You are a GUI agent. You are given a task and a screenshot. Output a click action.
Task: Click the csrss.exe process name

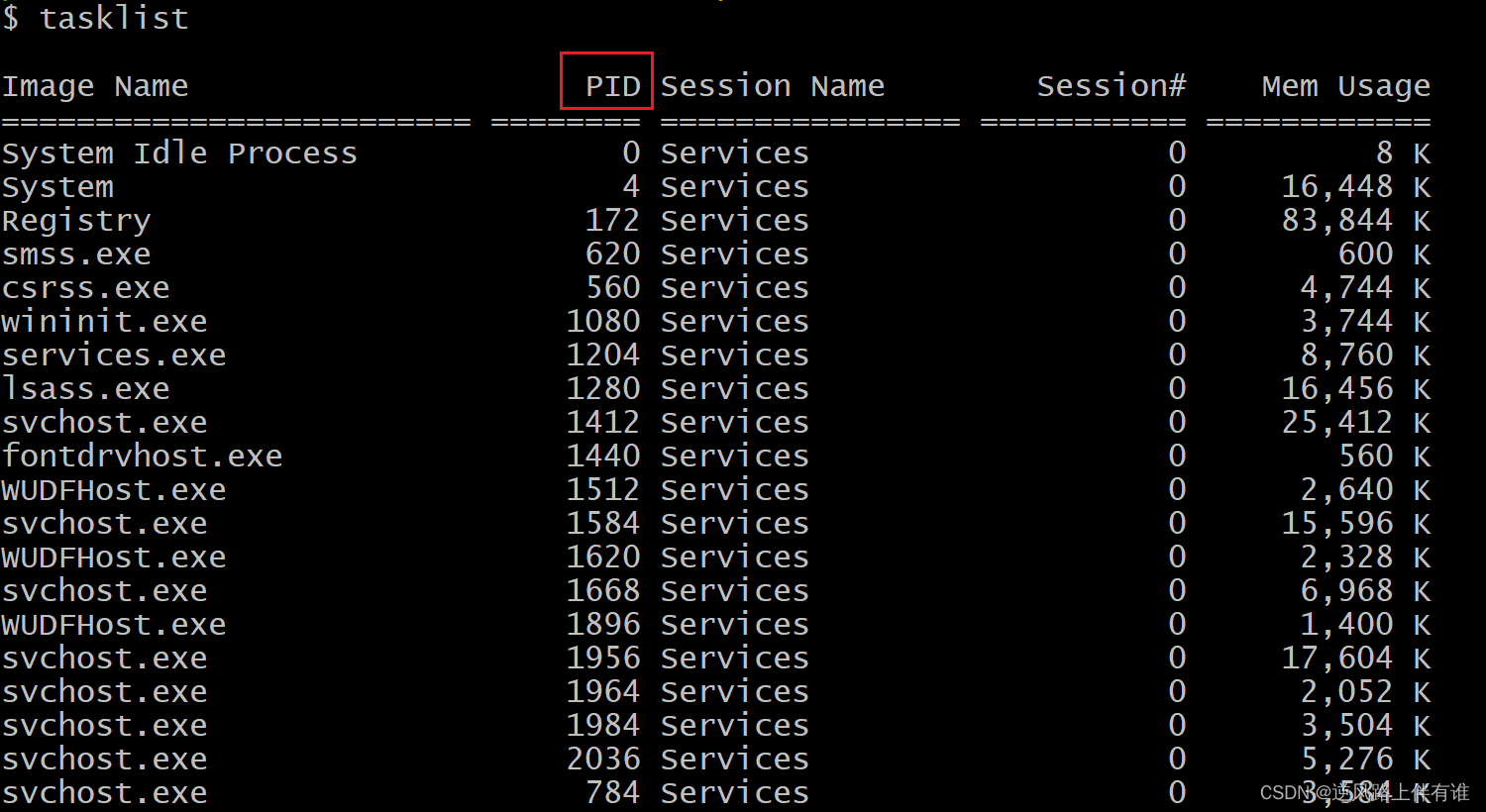coord(86,288)
